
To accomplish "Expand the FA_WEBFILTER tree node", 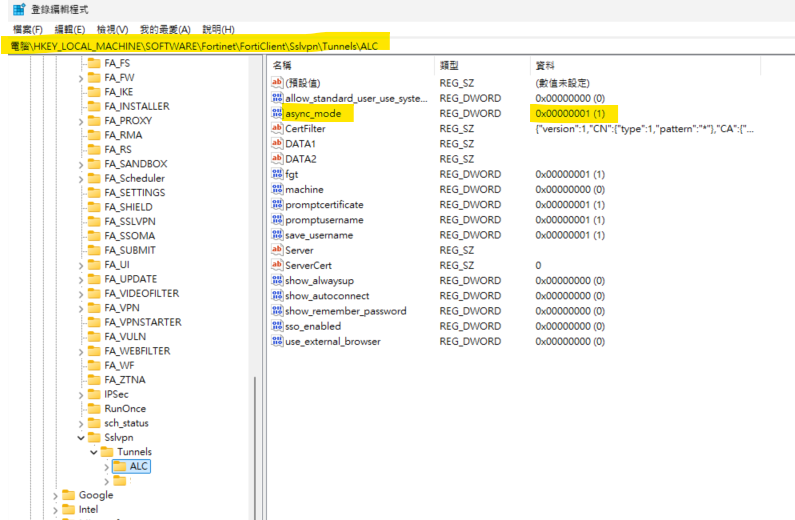I will (x=81, y=351).
